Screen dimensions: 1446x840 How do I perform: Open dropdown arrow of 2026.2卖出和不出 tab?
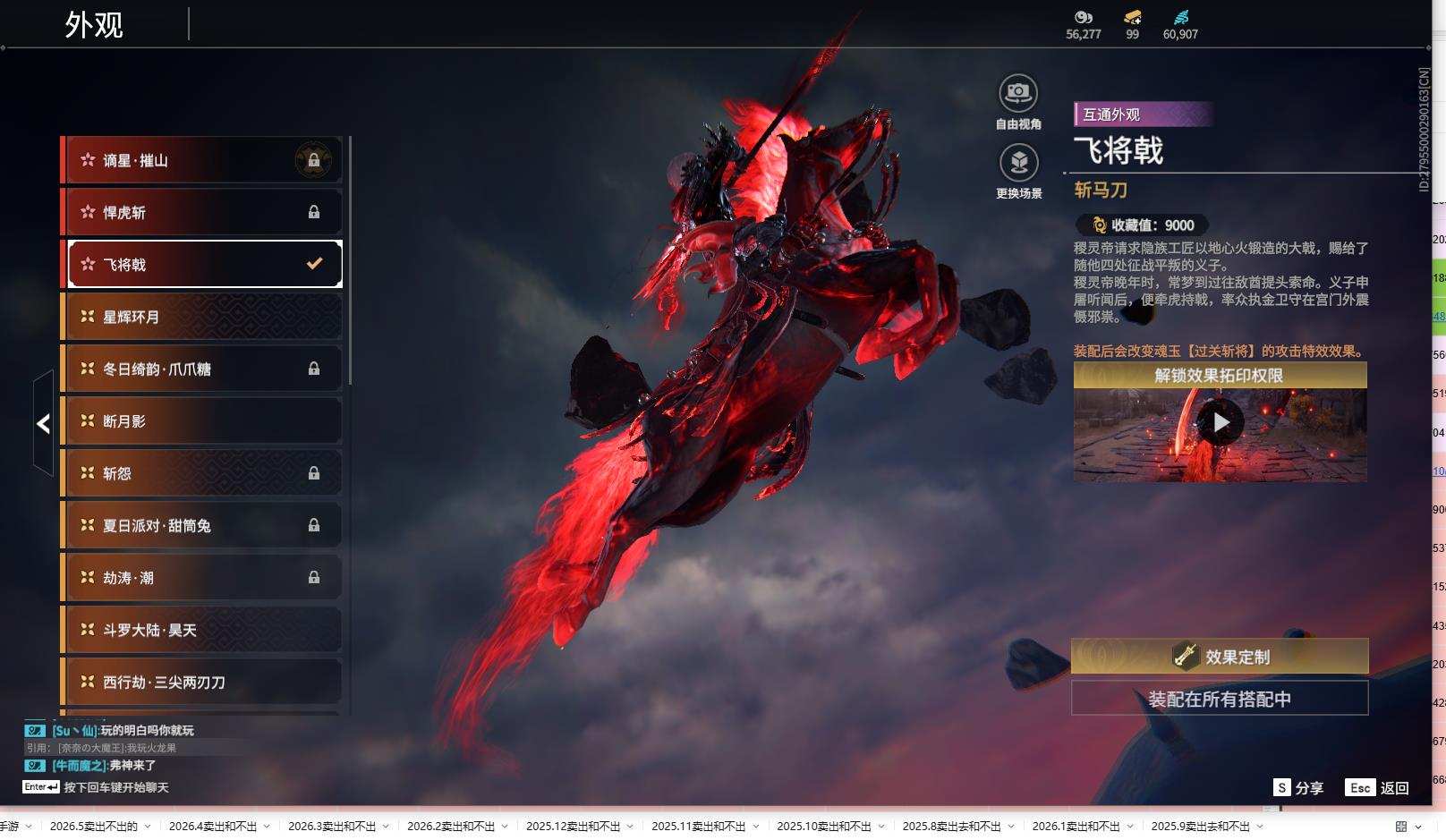pos(506,827)
